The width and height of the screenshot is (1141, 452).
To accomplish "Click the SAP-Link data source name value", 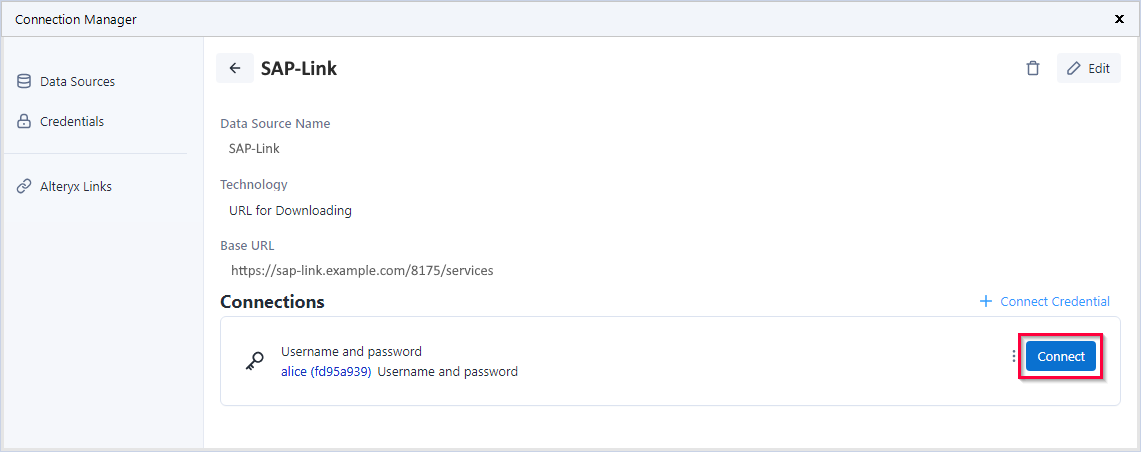I will tap(254, 148).
